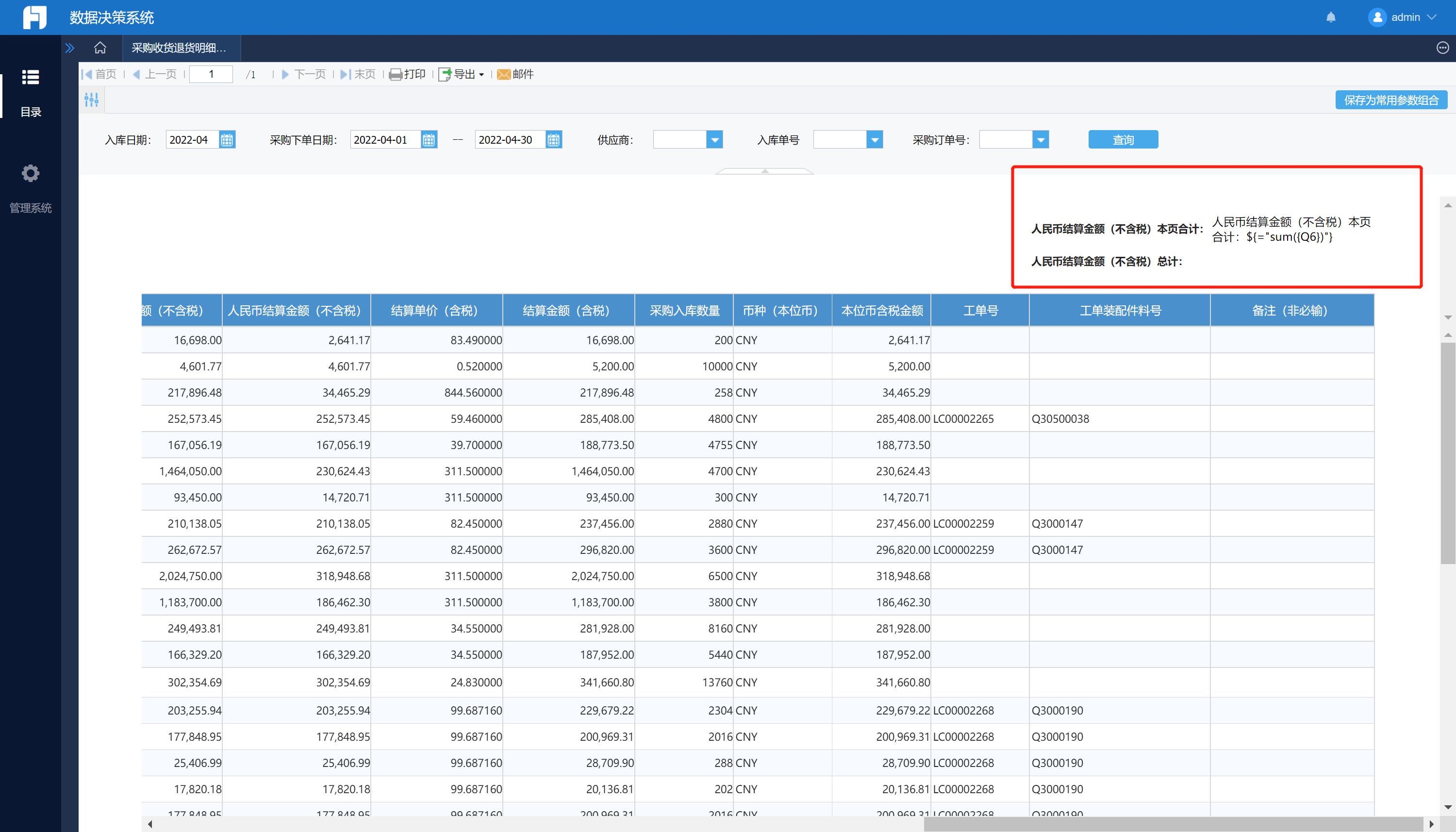Open 采购订单号 dropdown arrow
Screen dimensions: 1456x832
(1041, 140)
